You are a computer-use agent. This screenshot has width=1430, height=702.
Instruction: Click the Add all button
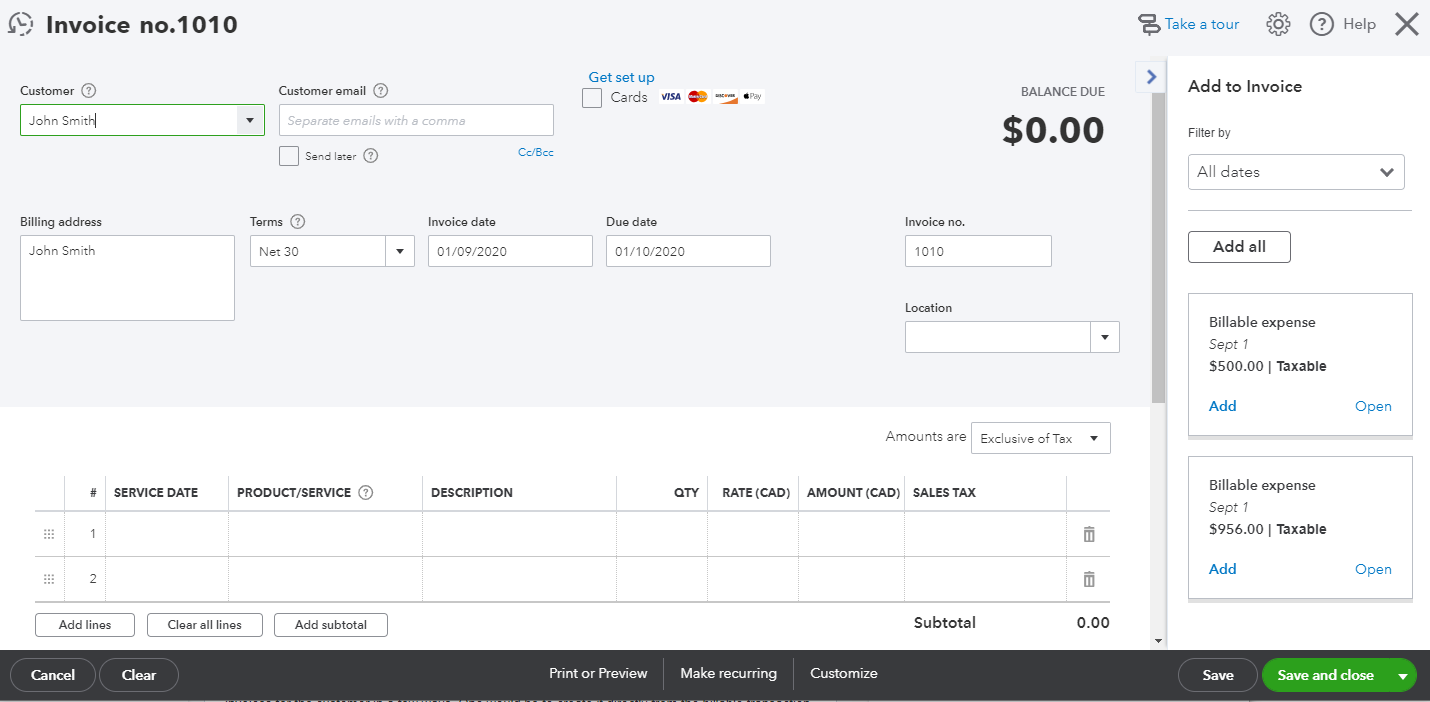[x=1239, y=247]
